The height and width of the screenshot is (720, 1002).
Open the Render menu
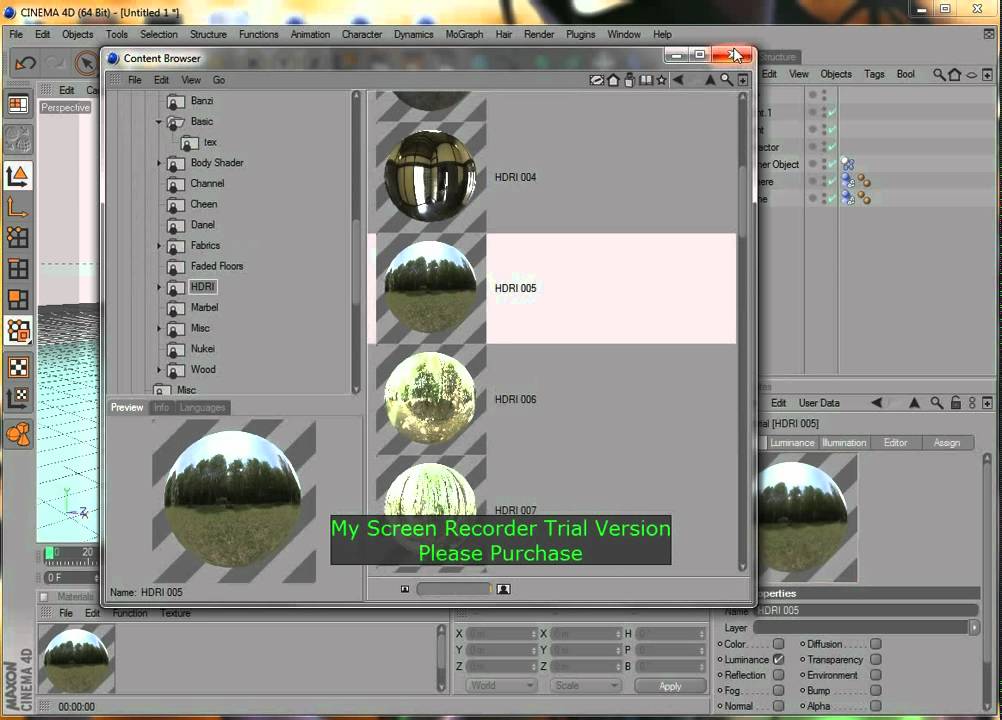click(539, 34)
